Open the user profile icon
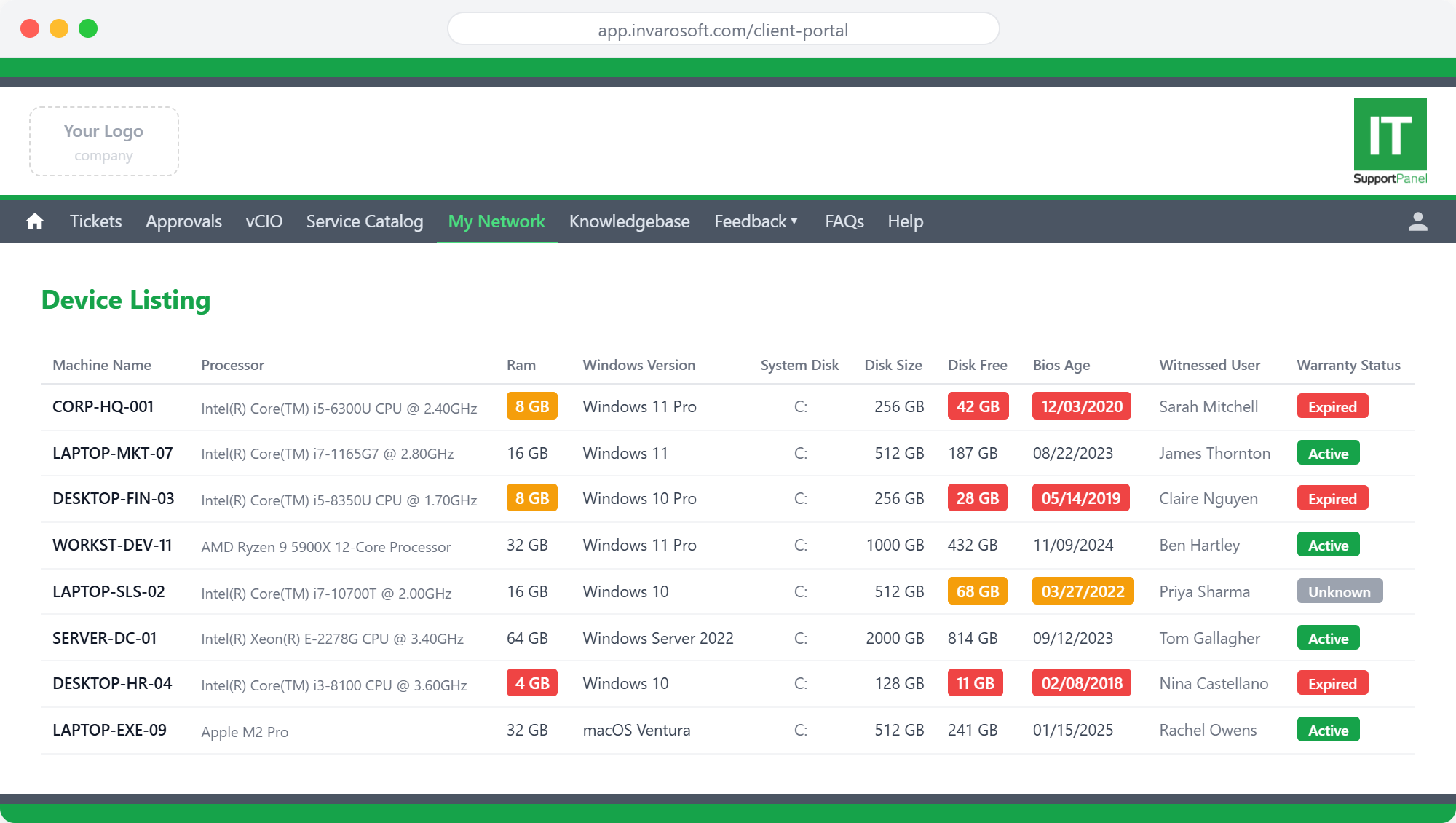Image resolution: width=1456 pixels, height=823 pixels. pyautogui.click(x=1417, y=221)
